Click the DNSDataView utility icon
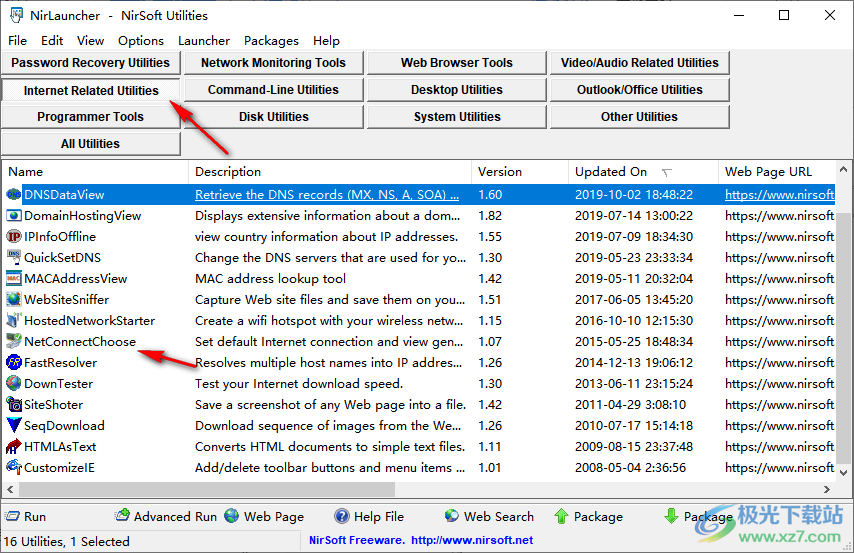The image size is (854, 553). (14, 195)
